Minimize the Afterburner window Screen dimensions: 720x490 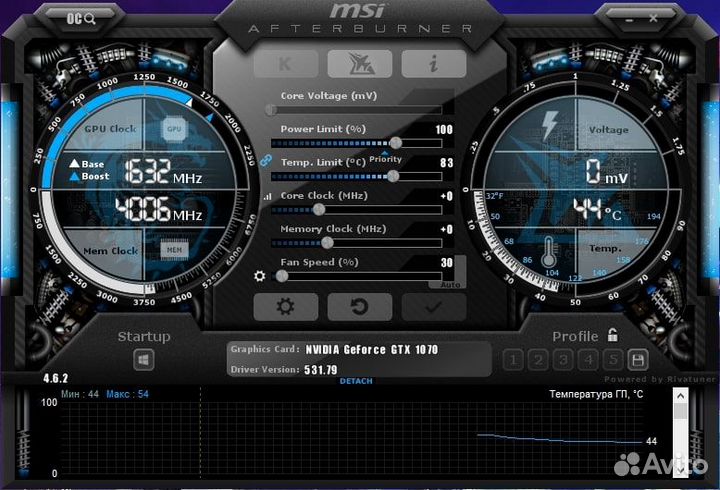629,19
